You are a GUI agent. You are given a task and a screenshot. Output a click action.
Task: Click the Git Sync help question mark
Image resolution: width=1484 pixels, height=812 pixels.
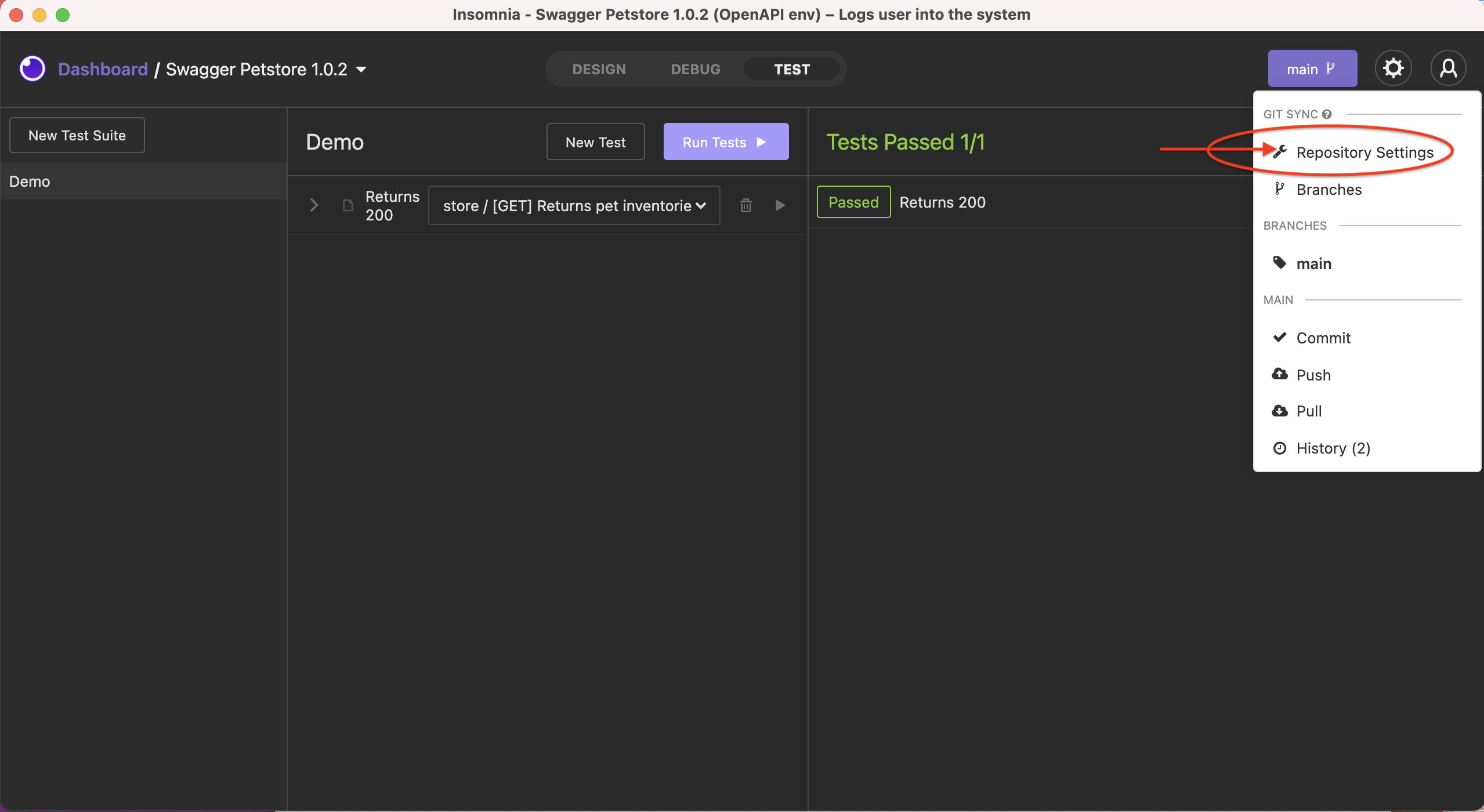[x=1328, y=114]
